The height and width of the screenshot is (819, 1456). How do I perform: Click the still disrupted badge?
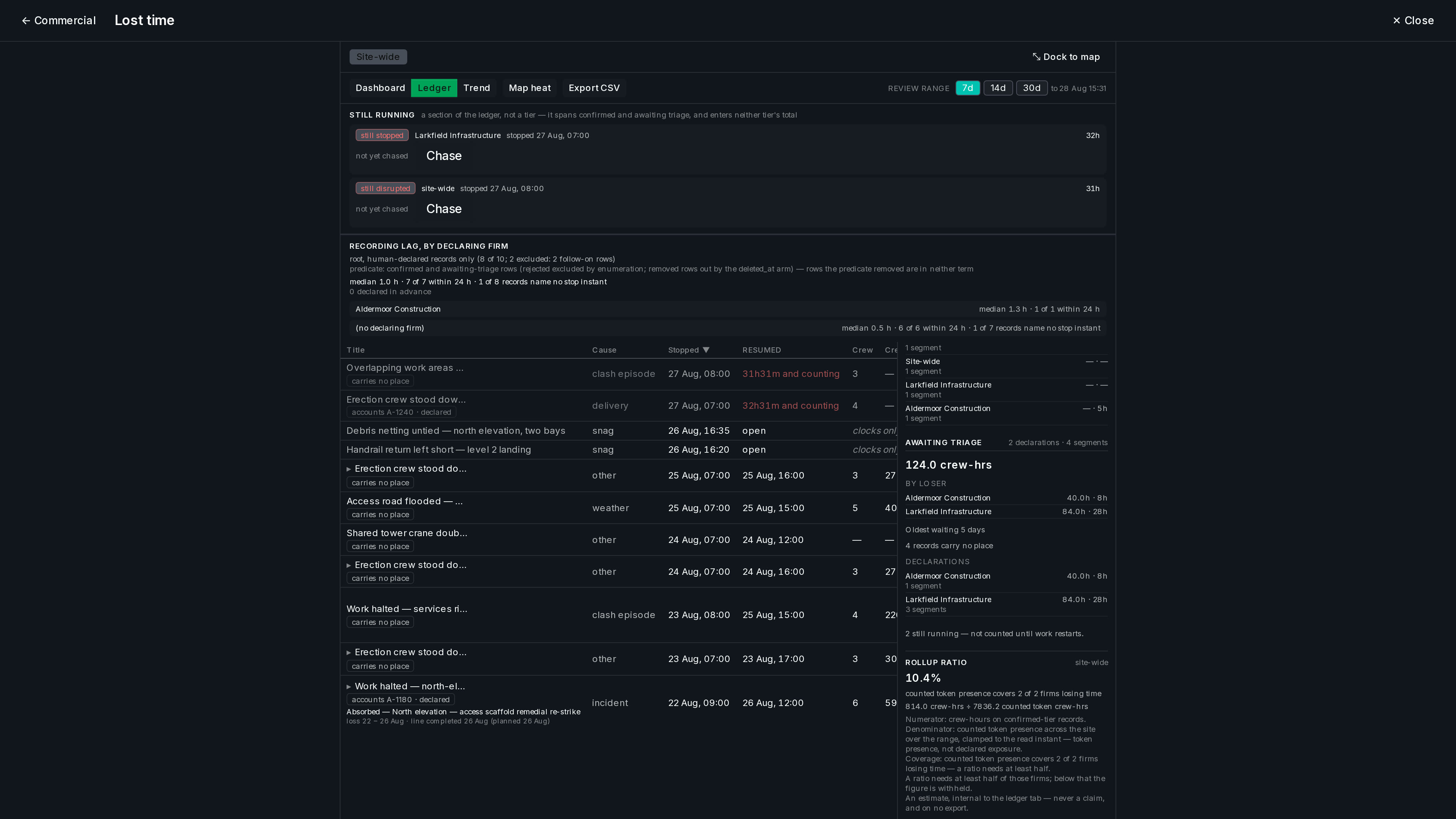386,188
